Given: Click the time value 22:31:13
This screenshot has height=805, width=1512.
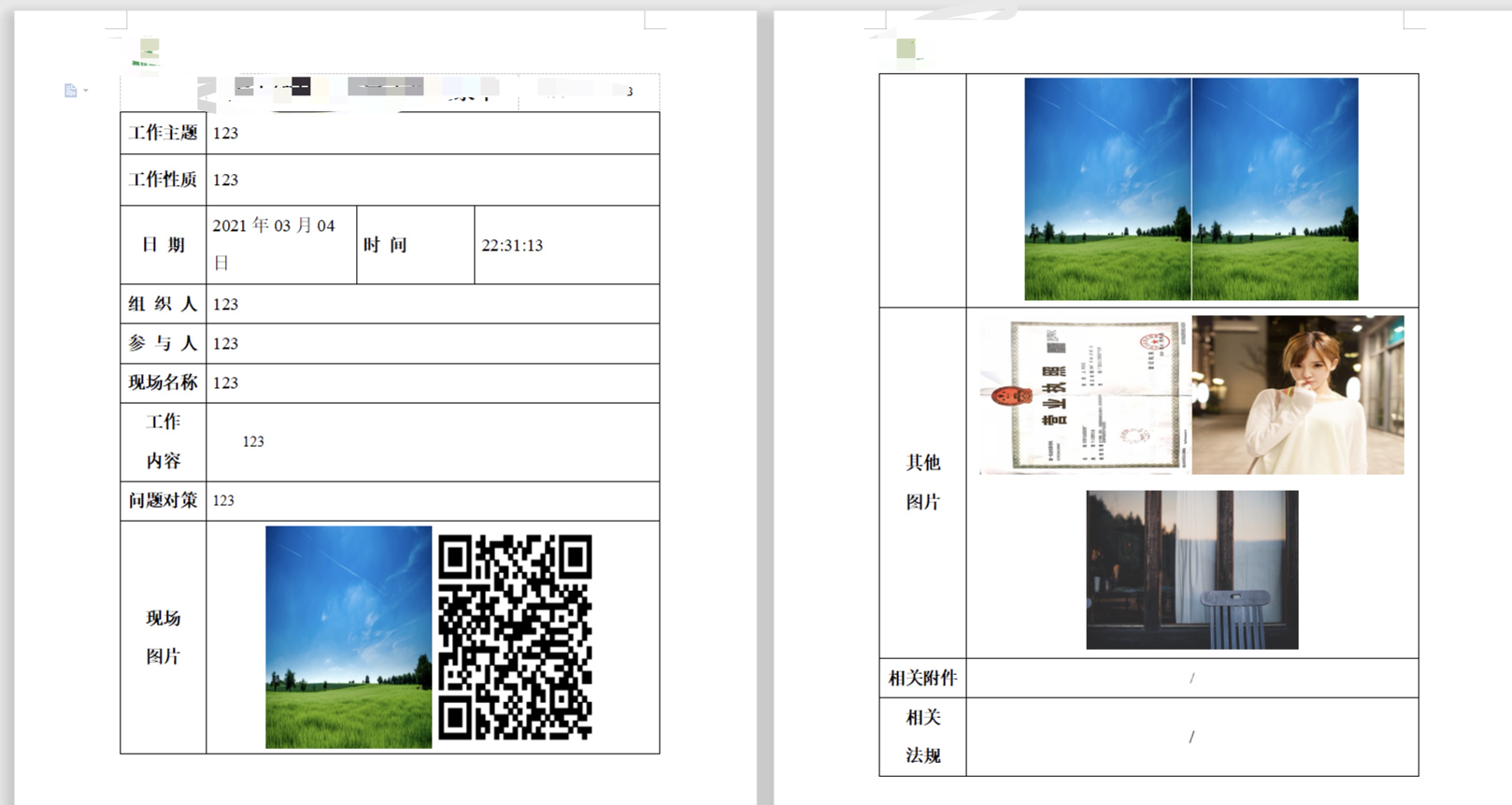Looking at the screenshot, I should (512, 246).
